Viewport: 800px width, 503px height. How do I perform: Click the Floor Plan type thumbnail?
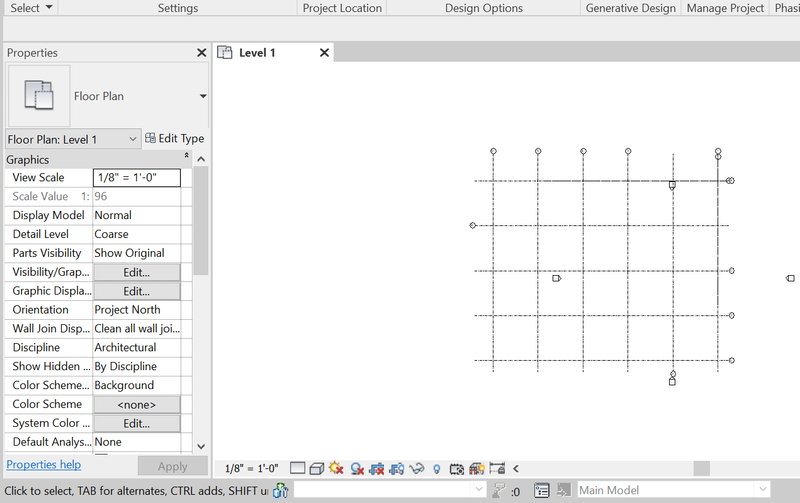coord(38,96)
